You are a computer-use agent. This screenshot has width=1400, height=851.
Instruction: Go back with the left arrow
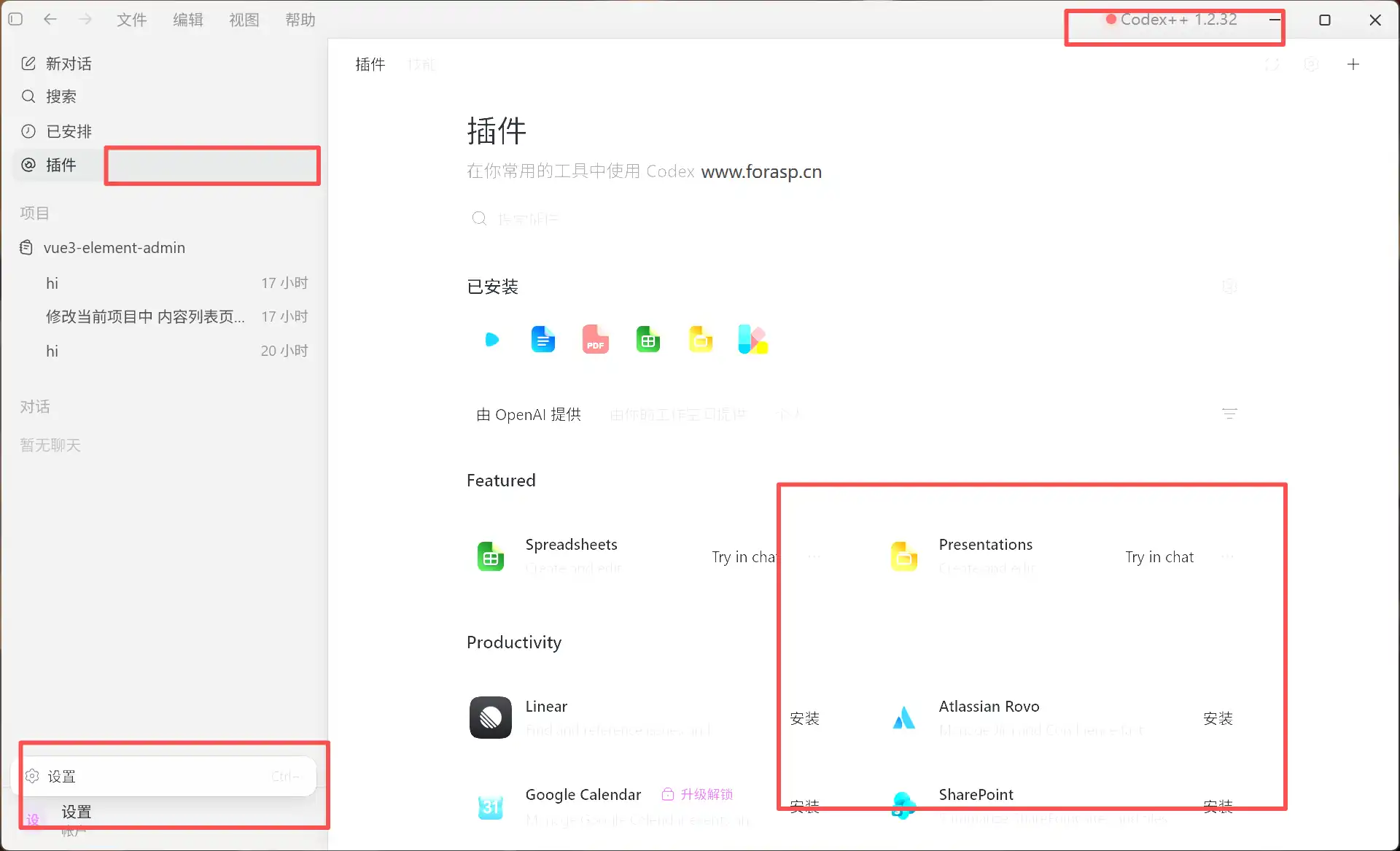(50, 19)
